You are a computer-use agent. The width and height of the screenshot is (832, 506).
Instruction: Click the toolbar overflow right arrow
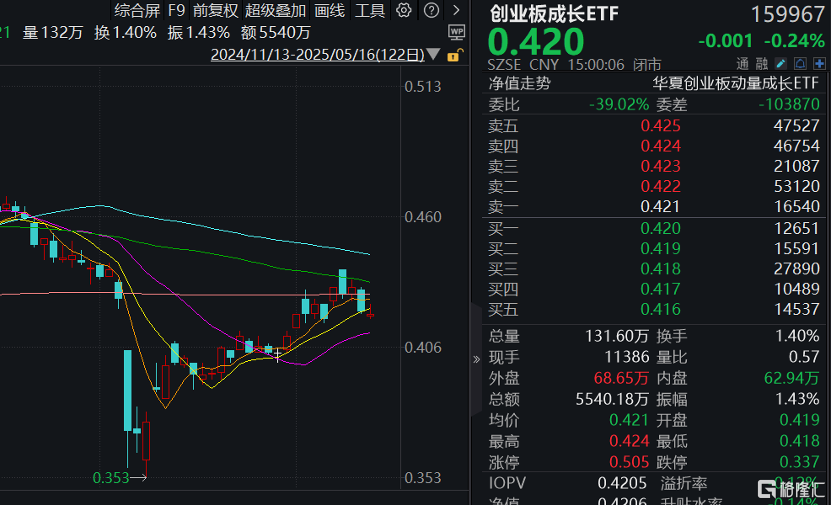click(x=456, y=10)
